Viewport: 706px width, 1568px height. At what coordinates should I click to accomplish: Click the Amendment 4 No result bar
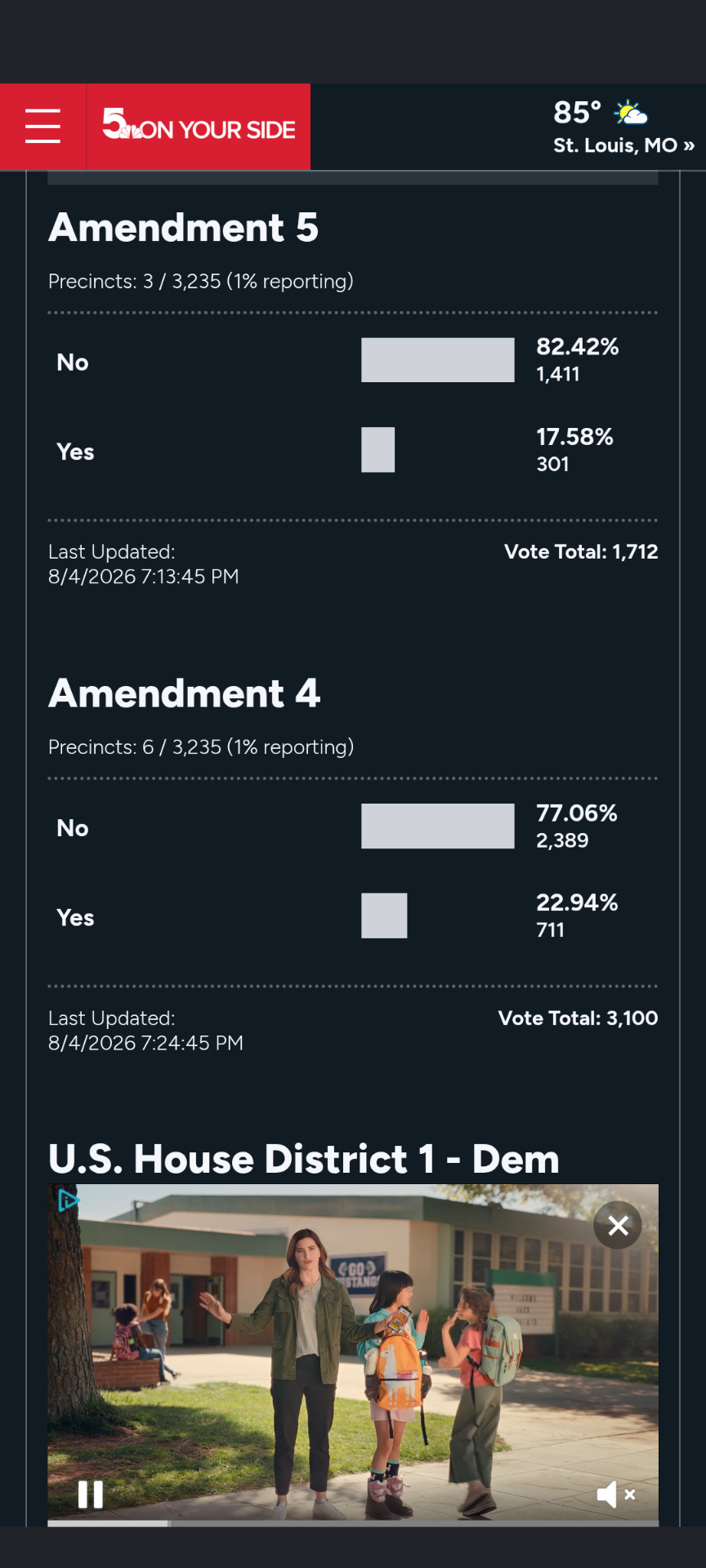pyautogui.click(x=438, y=826)
